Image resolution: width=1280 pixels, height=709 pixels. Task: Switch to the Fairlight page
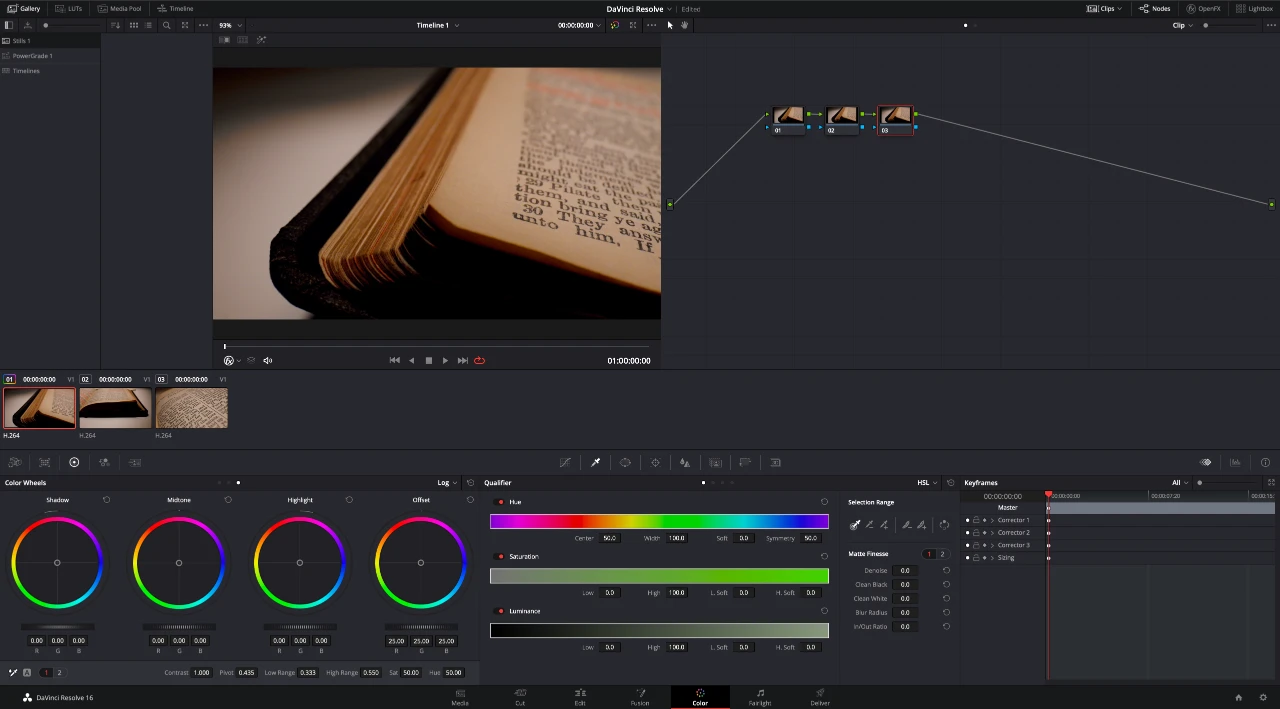[760, 697]
